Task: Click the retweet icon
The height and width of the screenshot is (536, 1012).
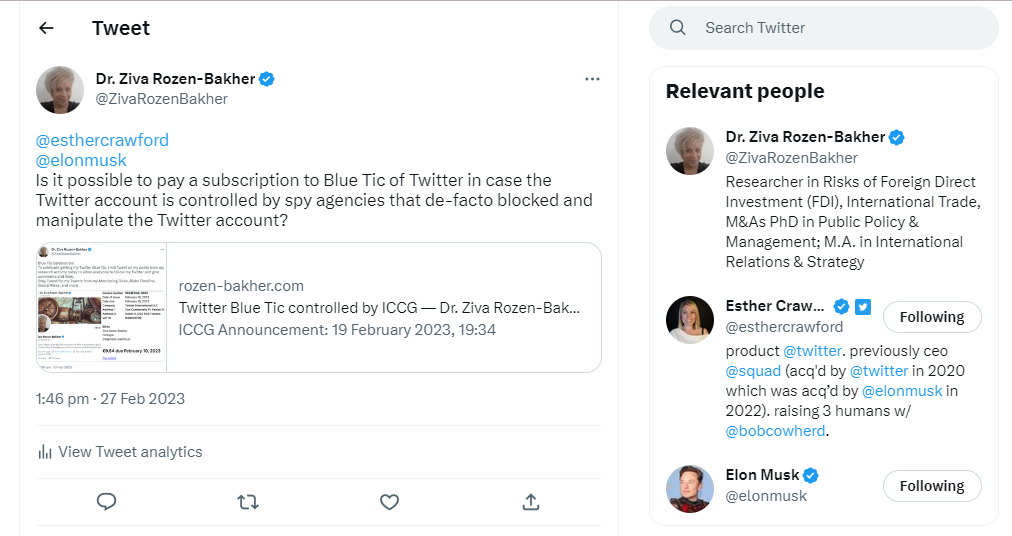Action: coord(248,501)
